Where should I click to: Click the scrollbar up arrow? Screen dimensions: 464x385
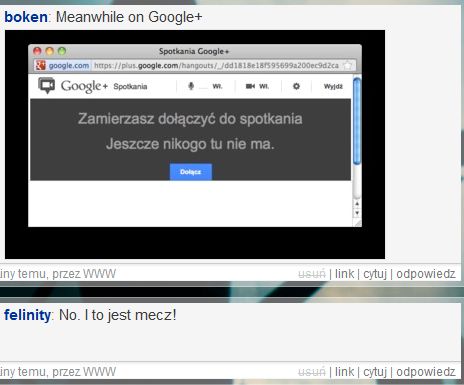coord(357,203)
